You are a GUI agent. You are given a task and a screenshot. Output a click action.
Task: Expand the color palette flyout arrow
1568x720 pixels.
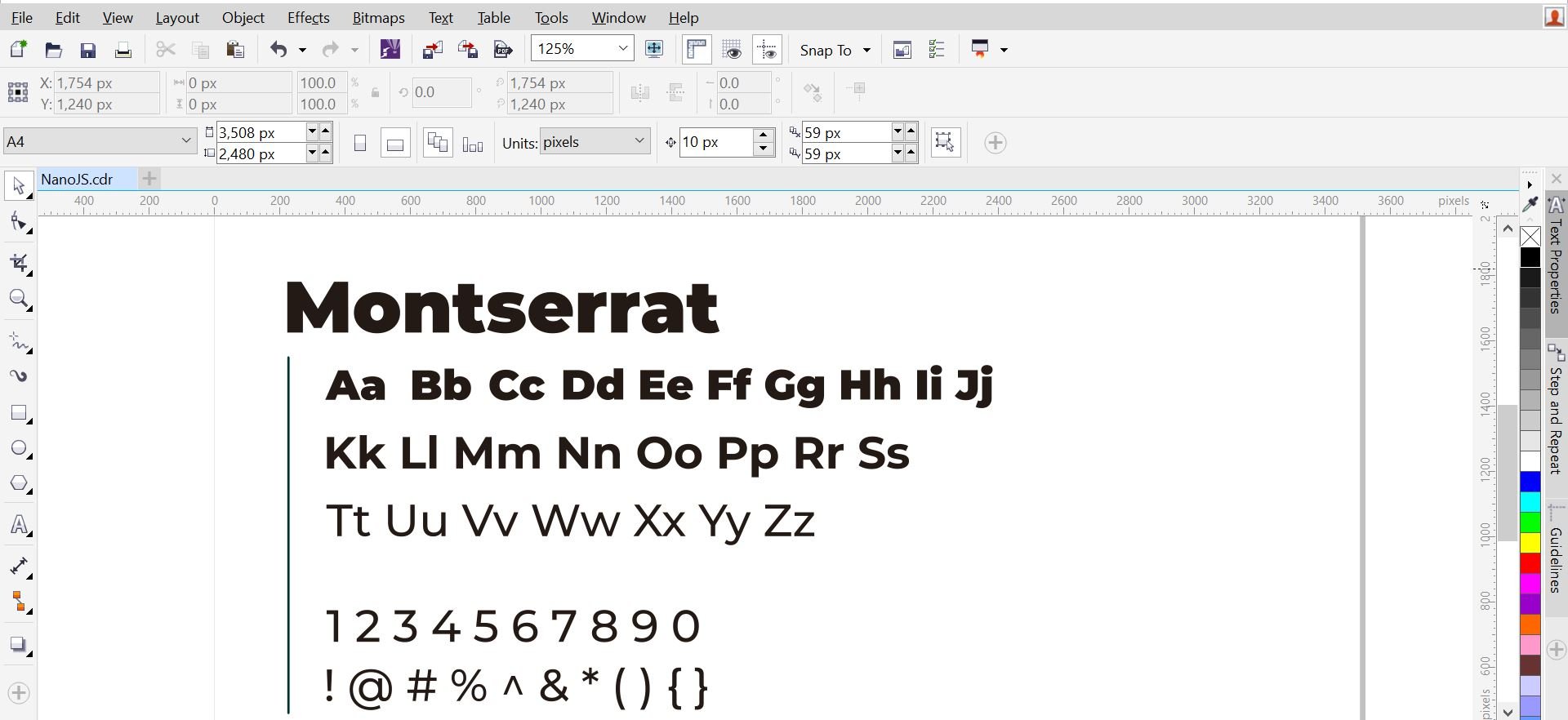(1530, 184)
